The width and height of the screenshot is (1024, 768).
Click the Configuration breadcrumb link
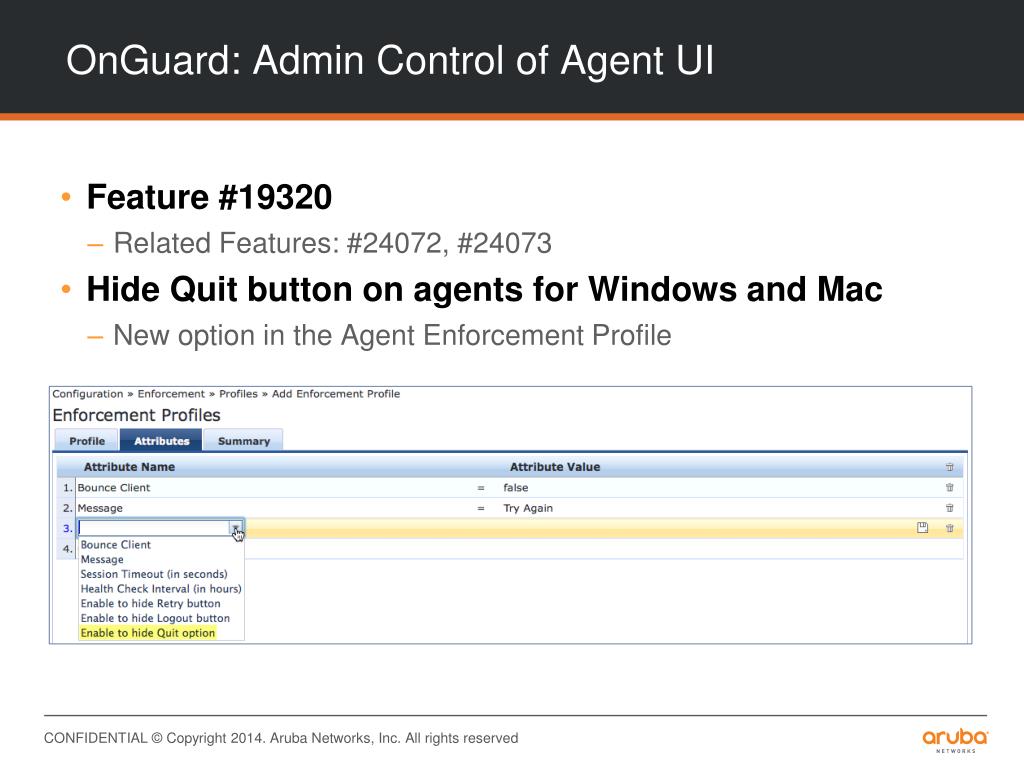point(88,394)
